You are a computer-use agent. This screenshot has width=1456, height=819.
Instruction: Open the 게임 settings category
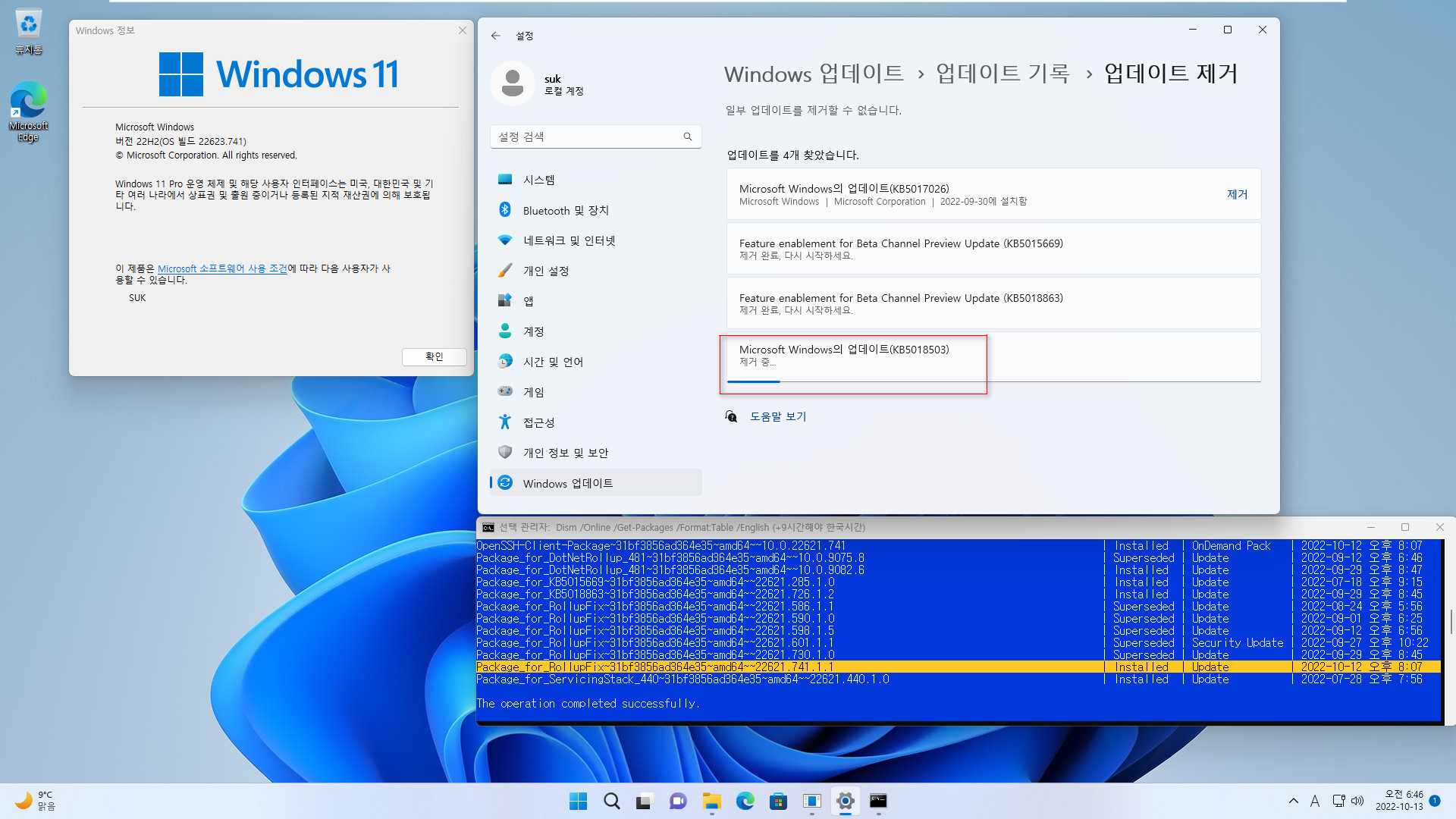(x=596, y=392)
